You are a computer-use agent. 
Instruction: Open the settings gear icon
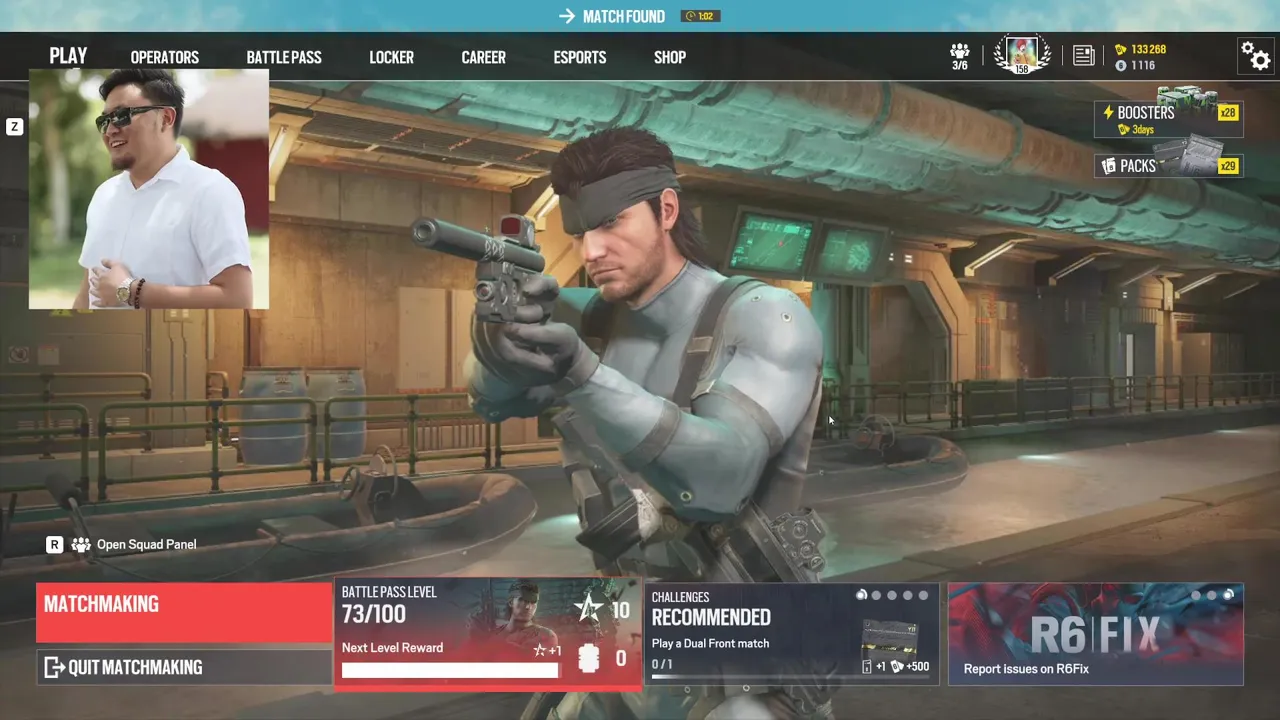click(x=1255, y=55)
